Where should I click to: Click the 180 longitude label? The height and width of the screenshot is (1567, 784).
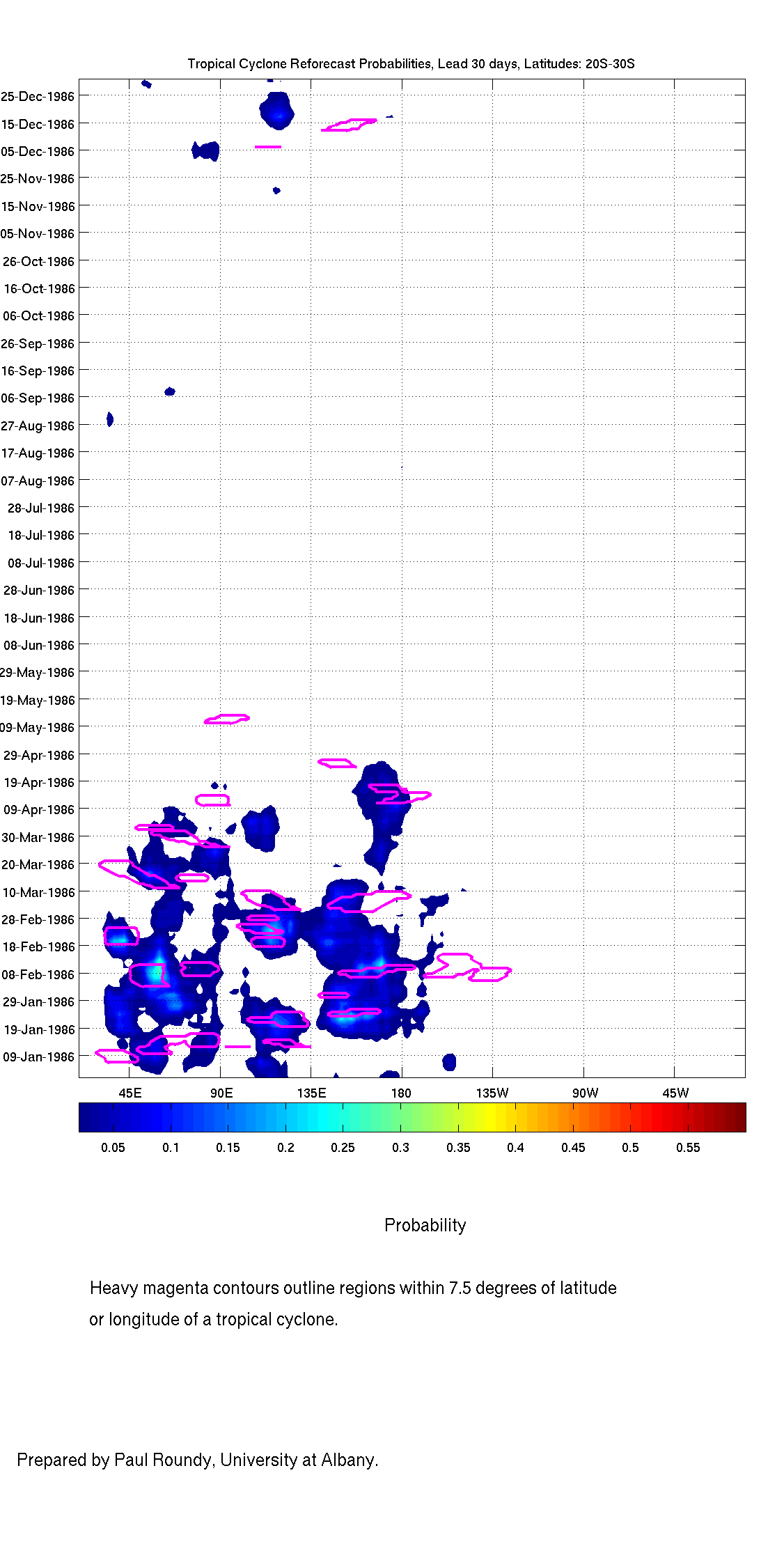coord(401,1093)
